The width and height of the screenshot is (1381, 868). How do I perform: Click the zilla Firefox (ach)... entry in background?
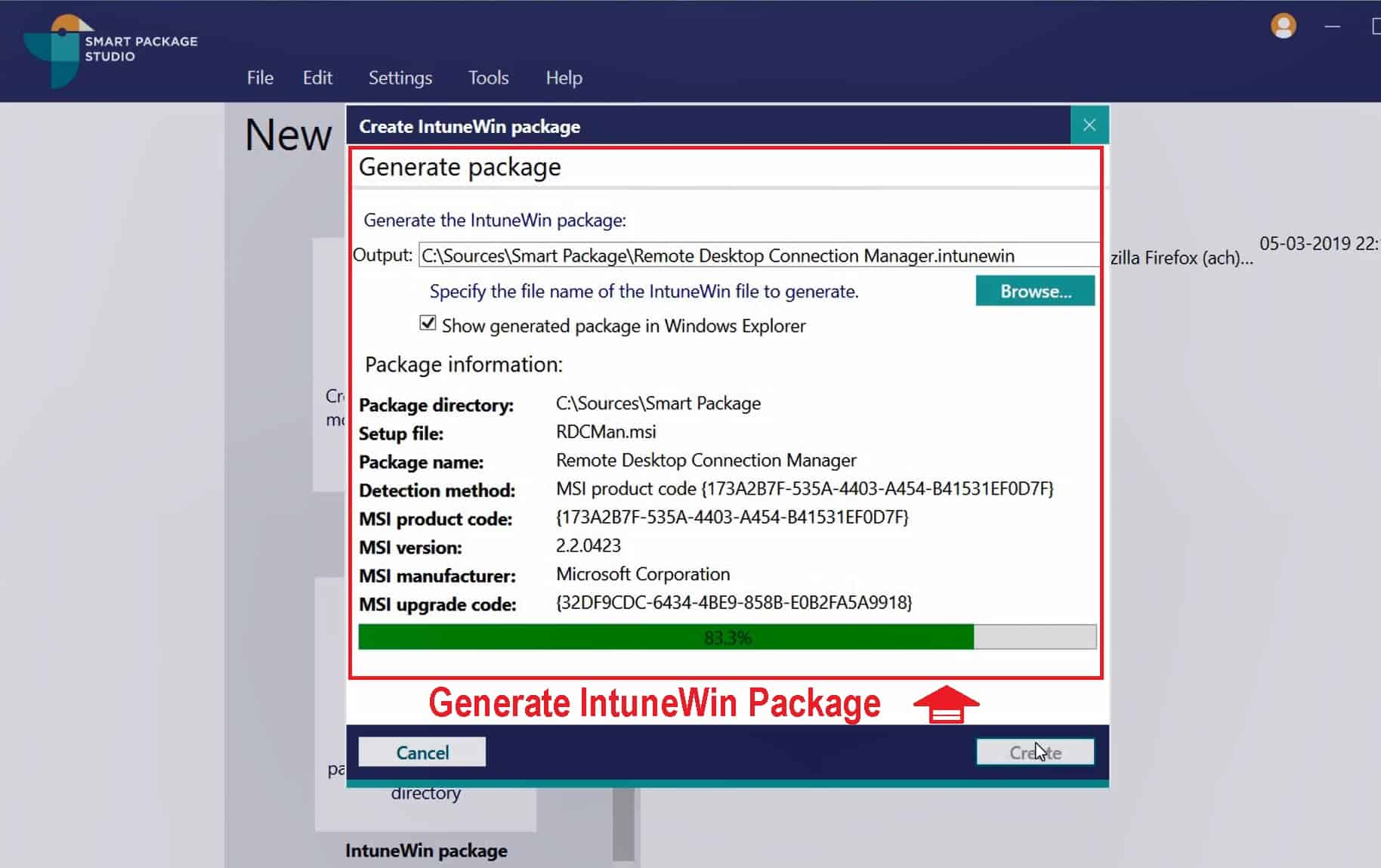(x=1182, y=258)
